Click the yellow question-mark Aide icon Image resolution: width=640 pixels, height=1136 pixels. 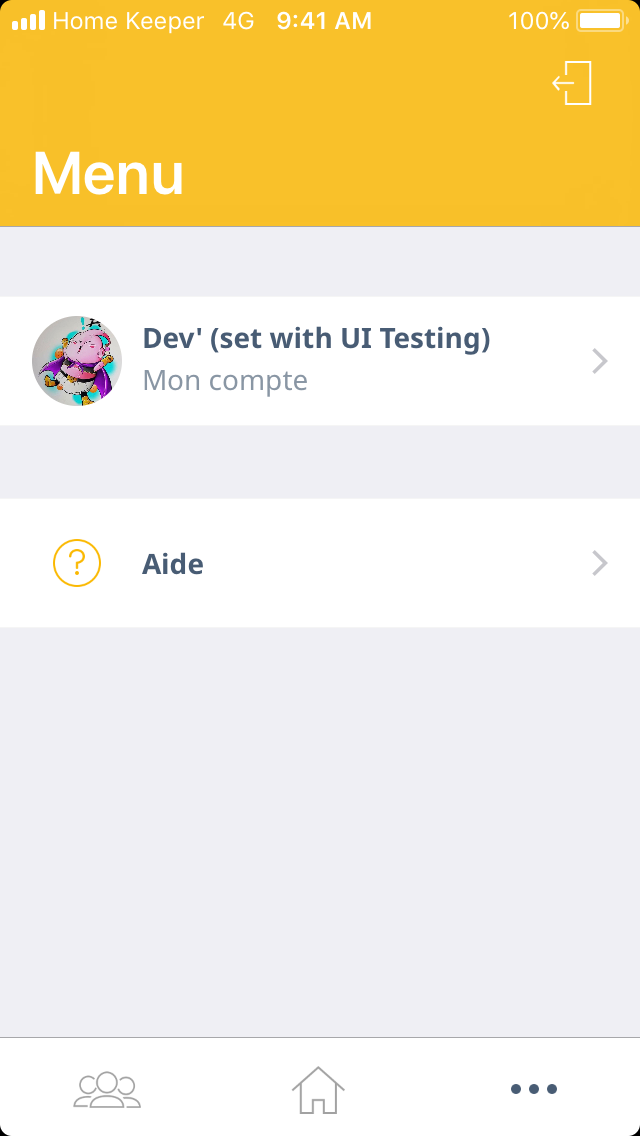77,563
